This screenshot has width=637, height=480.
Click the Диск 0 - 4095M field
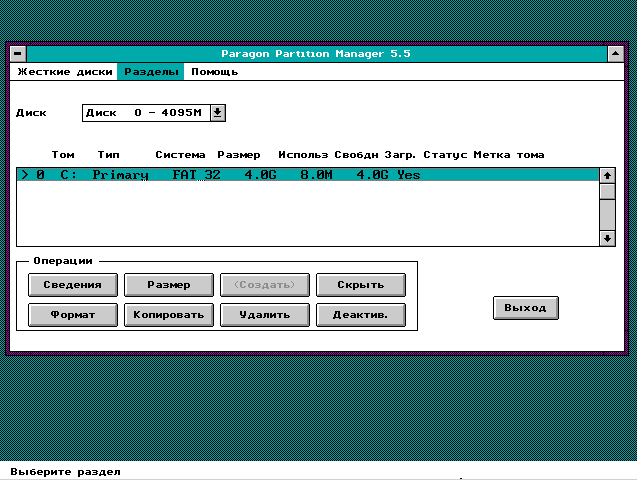click(146, 113)
